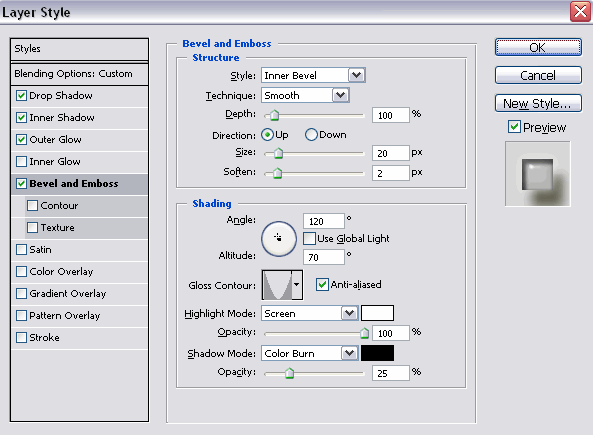The image size is (593, 435).
Task: Click the angle dial light direction control
Action: (279, 239)
